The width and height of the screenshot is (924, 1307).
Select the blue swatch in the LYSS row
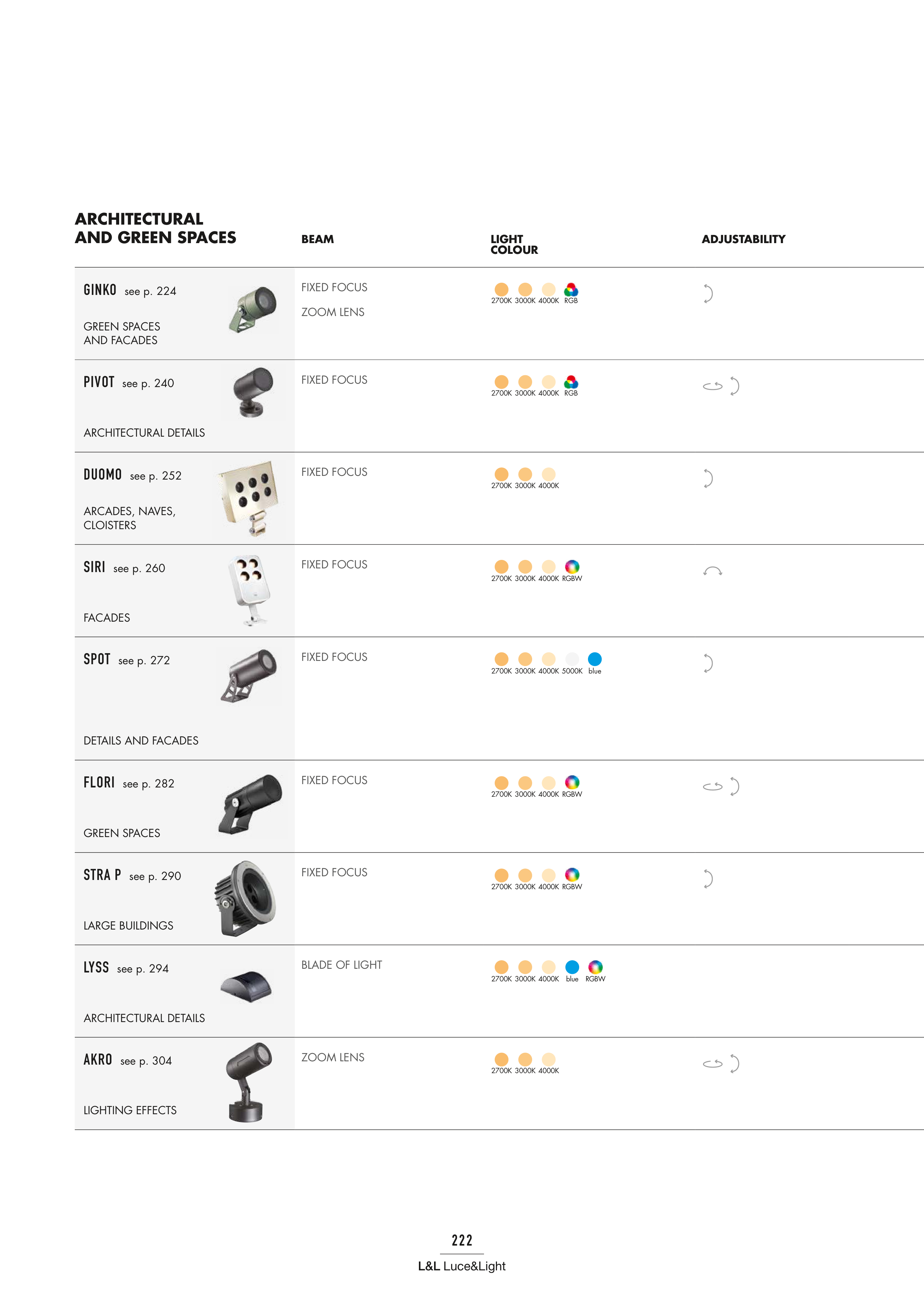click(572, 967)
